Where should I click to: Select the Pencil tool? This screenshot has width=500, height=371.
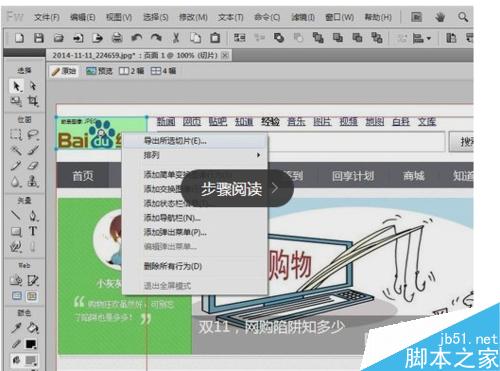point(16,165)
